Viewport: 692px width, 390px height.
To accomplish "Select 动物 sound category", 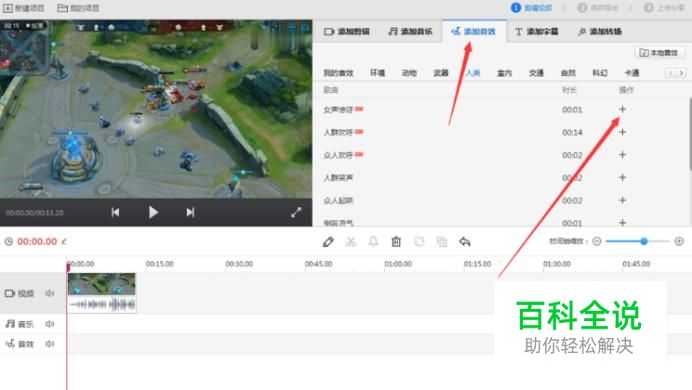I will [x=409, y=73].
